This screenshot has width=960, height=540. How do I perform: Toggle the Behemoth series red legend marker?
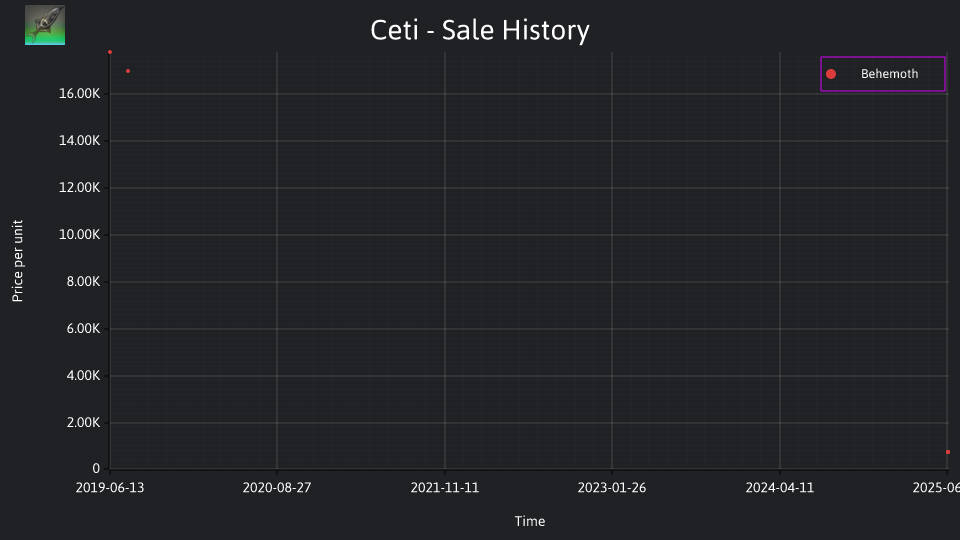coord(831,74)
